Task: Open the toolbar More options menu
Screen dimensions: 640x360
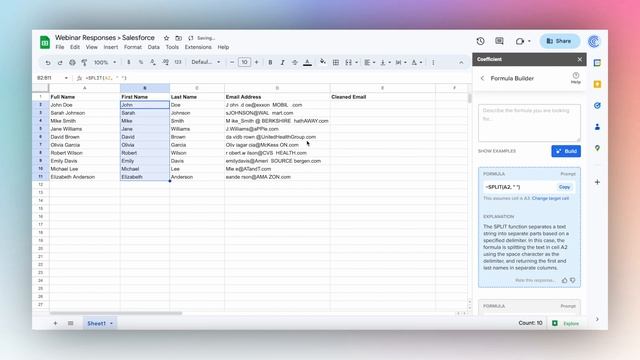Action: [x=433, y=62]
